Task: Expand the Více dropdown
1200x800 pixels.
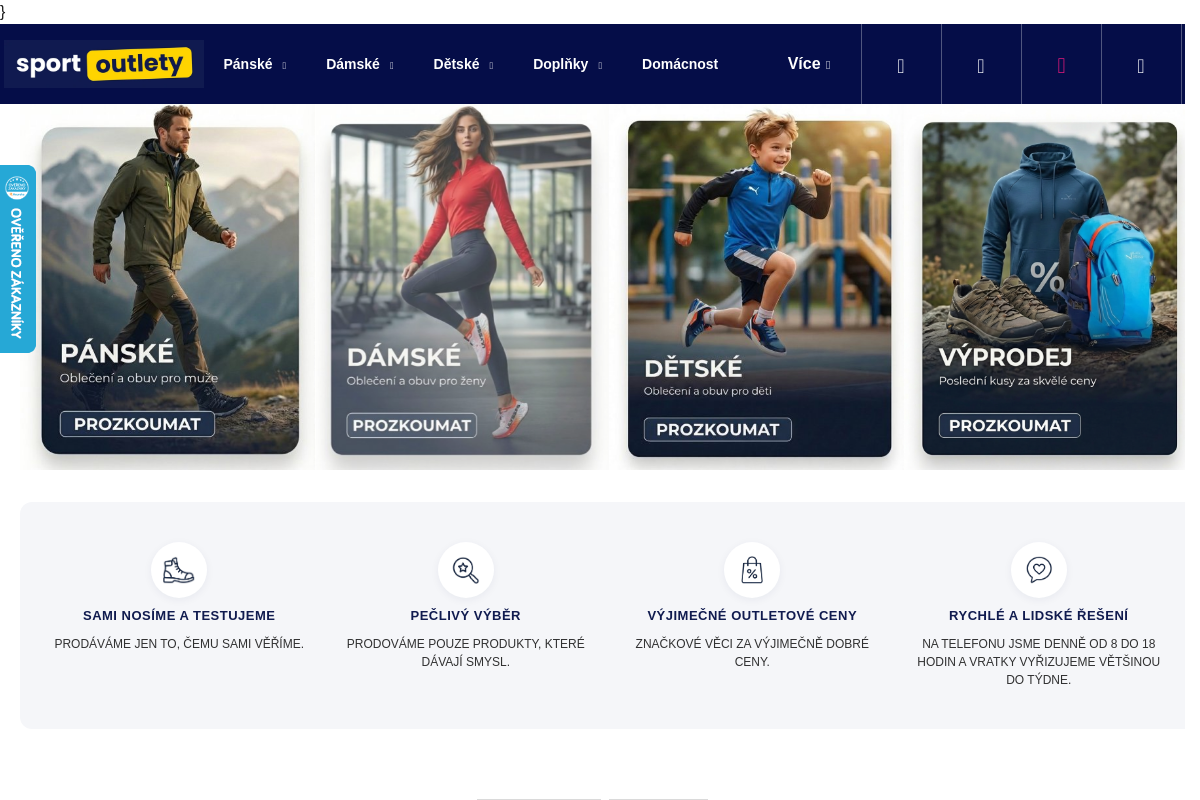Action: [809, 64]
